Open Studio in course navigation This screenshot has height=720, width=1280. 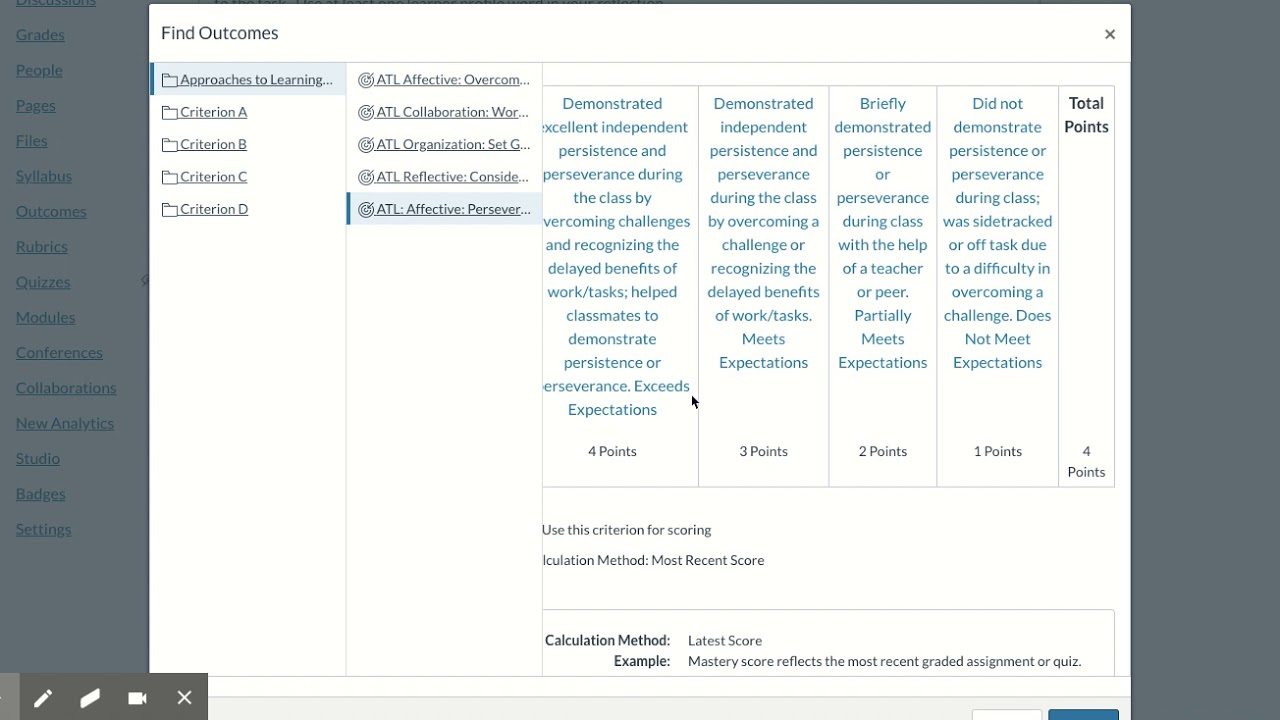[x=38, y=458]
